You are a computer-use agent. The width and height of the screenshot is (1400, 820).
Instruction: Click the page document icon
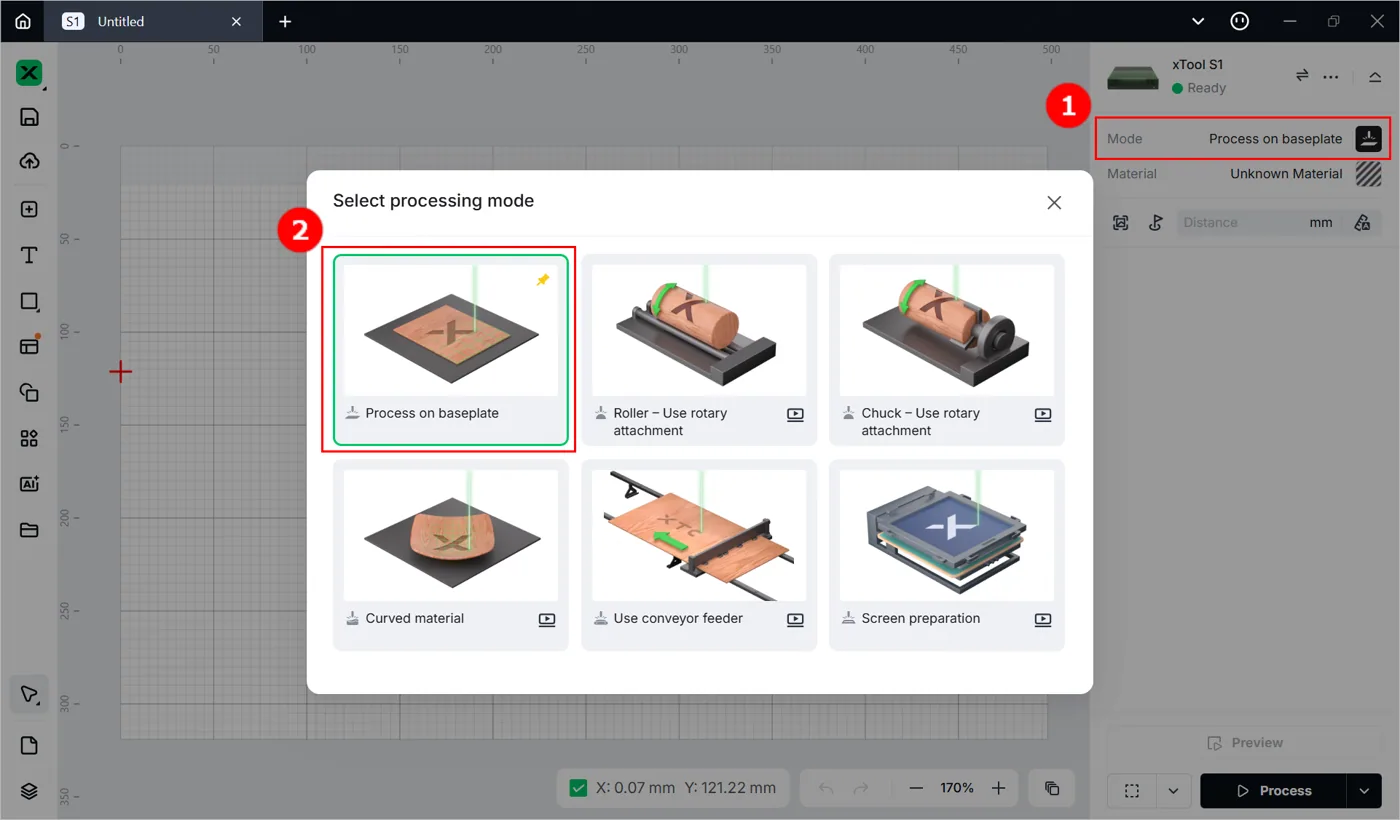click(x=29, y=745)
